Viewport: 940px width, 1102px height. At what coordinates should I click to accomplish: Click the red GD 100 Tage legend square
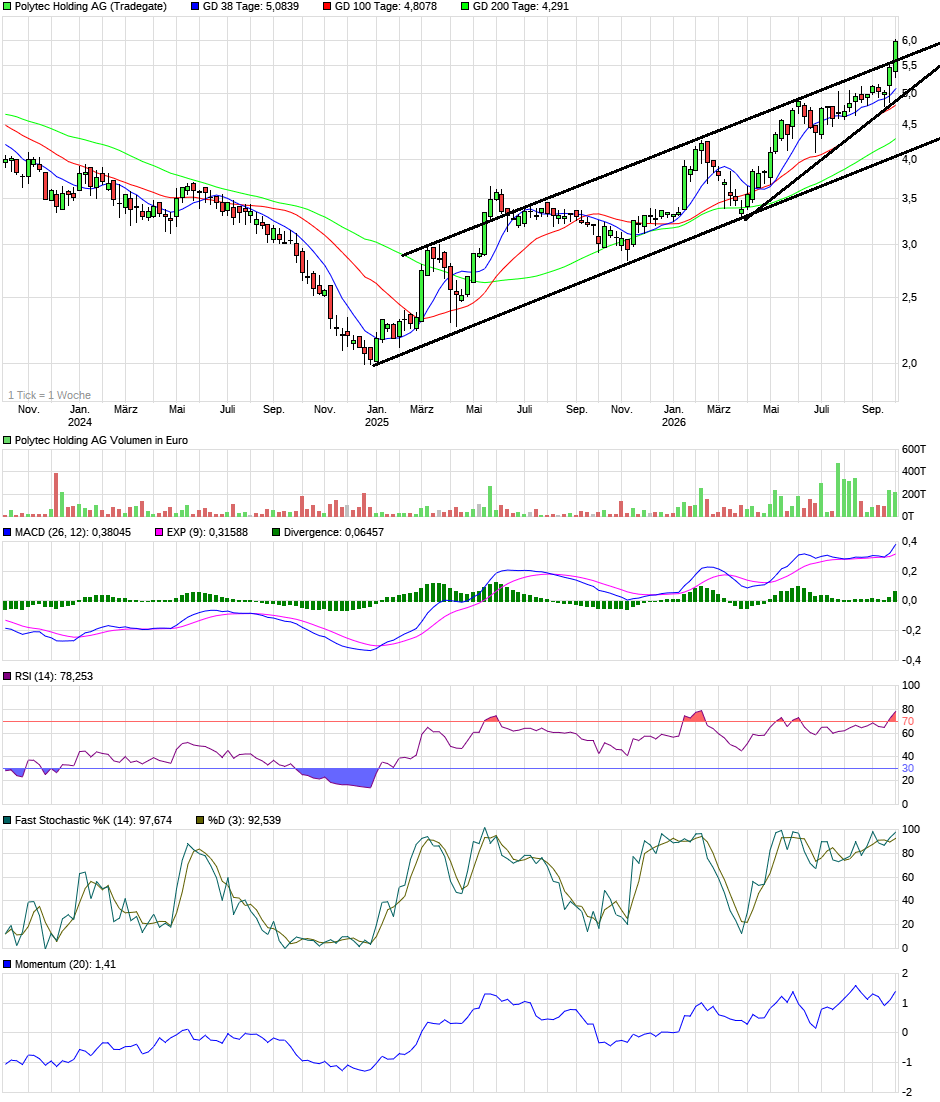327,6
